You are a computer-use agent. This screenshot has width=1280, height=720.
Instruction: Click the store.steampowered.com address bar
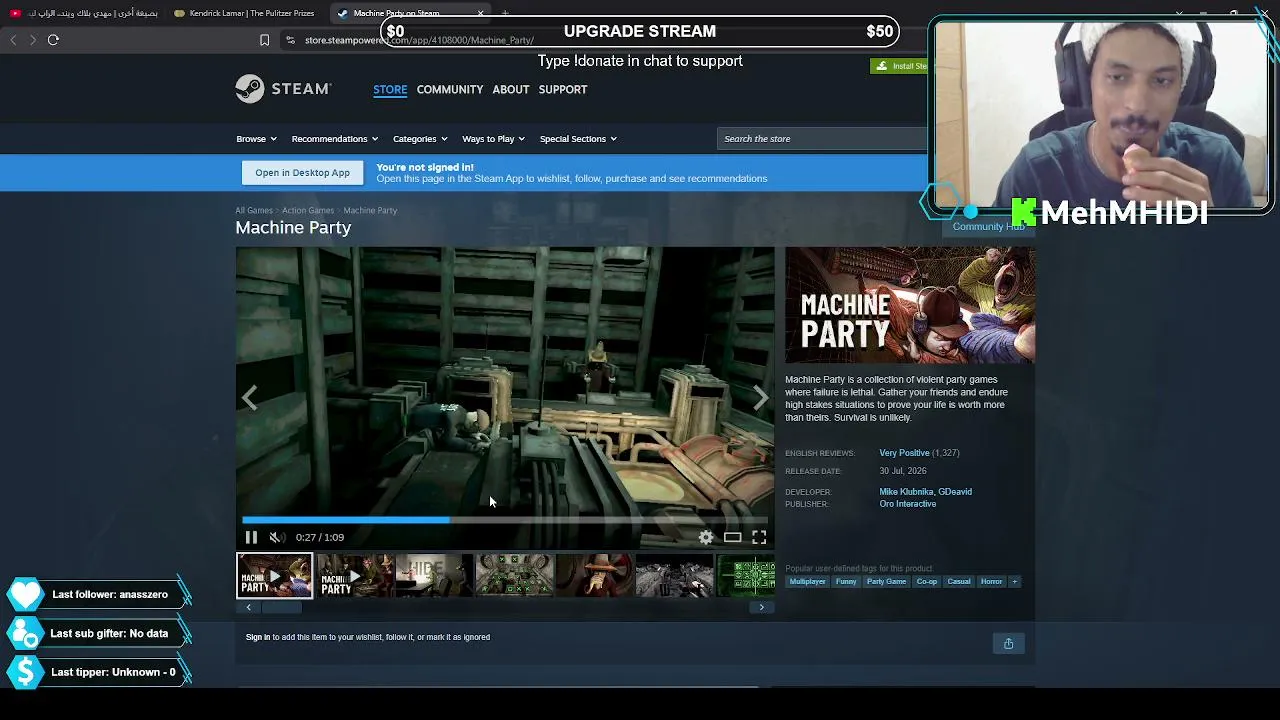419,40
